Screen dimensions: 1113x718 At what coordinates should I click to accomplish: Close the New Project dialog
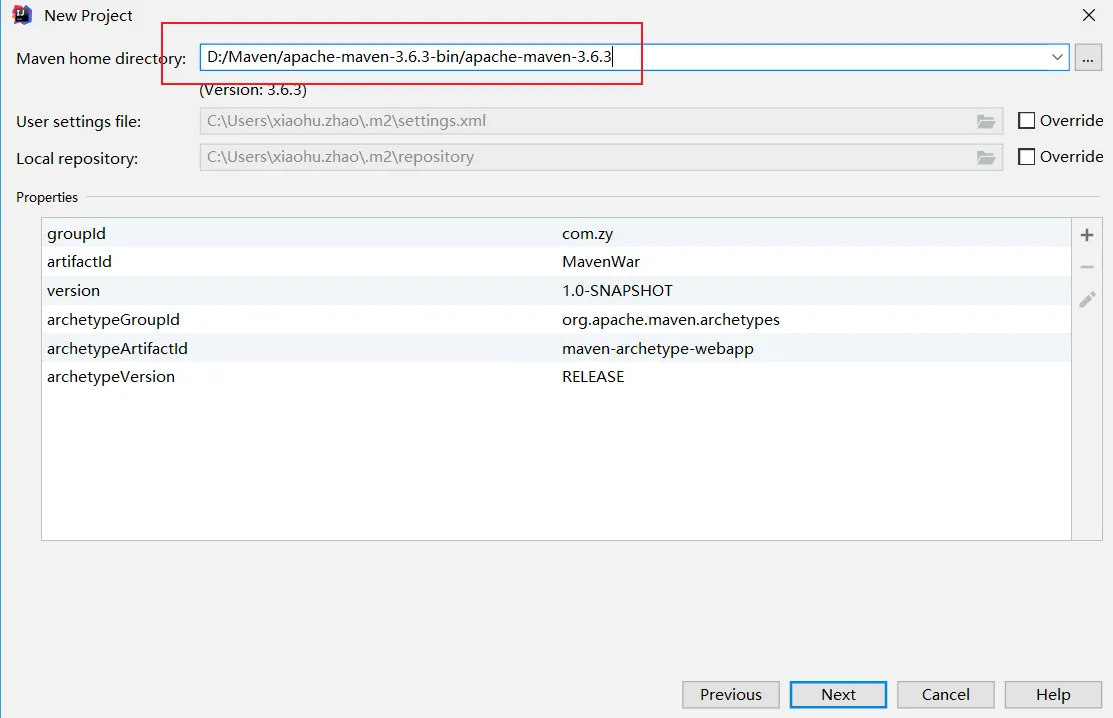pos(1089,15)
